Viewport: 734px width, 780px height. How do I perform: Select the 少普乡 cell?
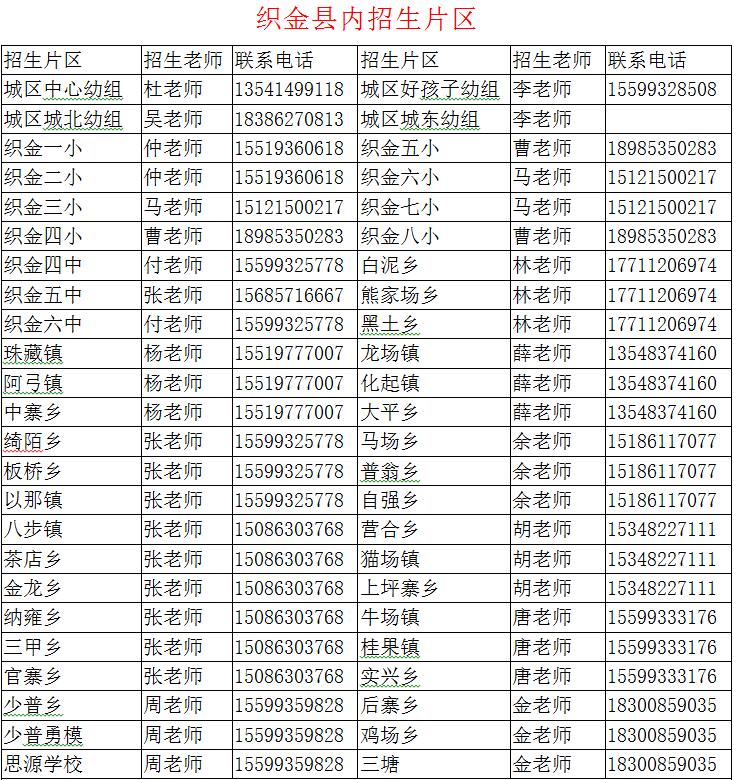(72, 705)
